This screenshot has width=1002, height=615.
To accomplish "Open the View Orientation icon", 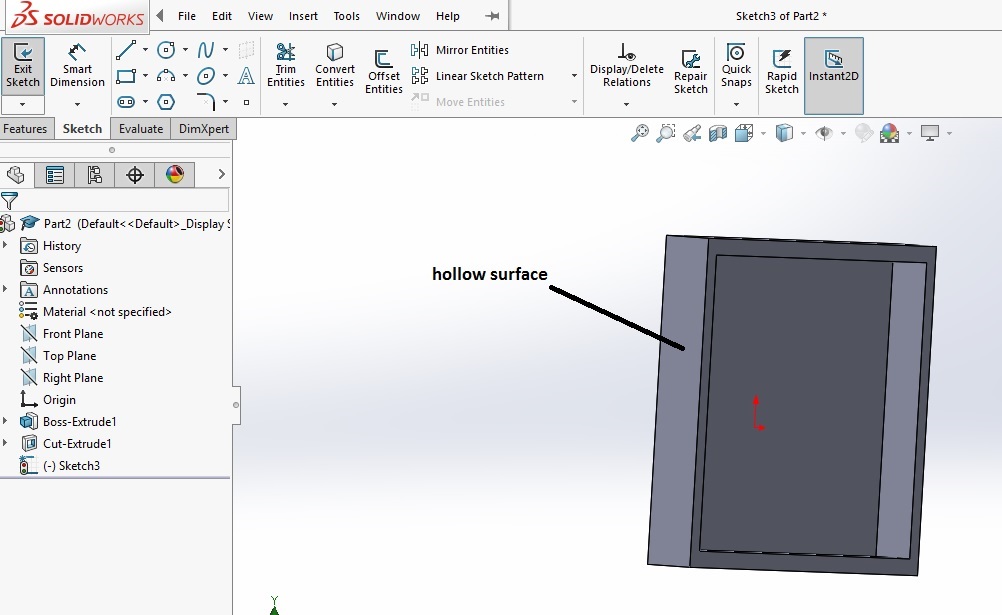I will click(744, 133).
